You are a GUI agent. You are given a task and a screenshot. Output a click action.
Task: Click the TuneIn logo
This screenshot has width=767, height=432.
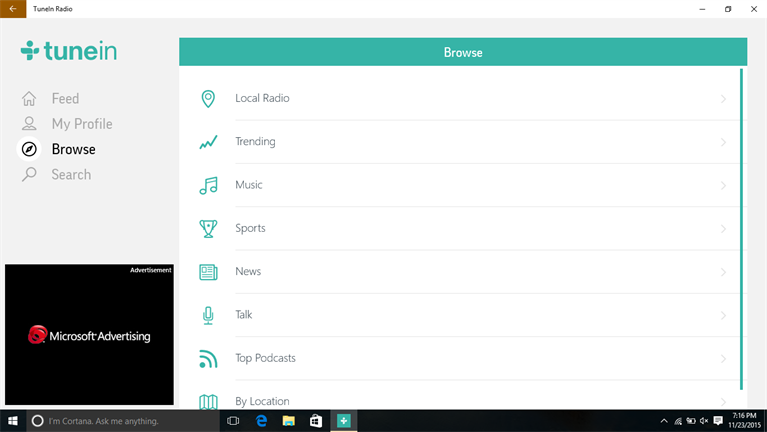[x=68, y=50]
